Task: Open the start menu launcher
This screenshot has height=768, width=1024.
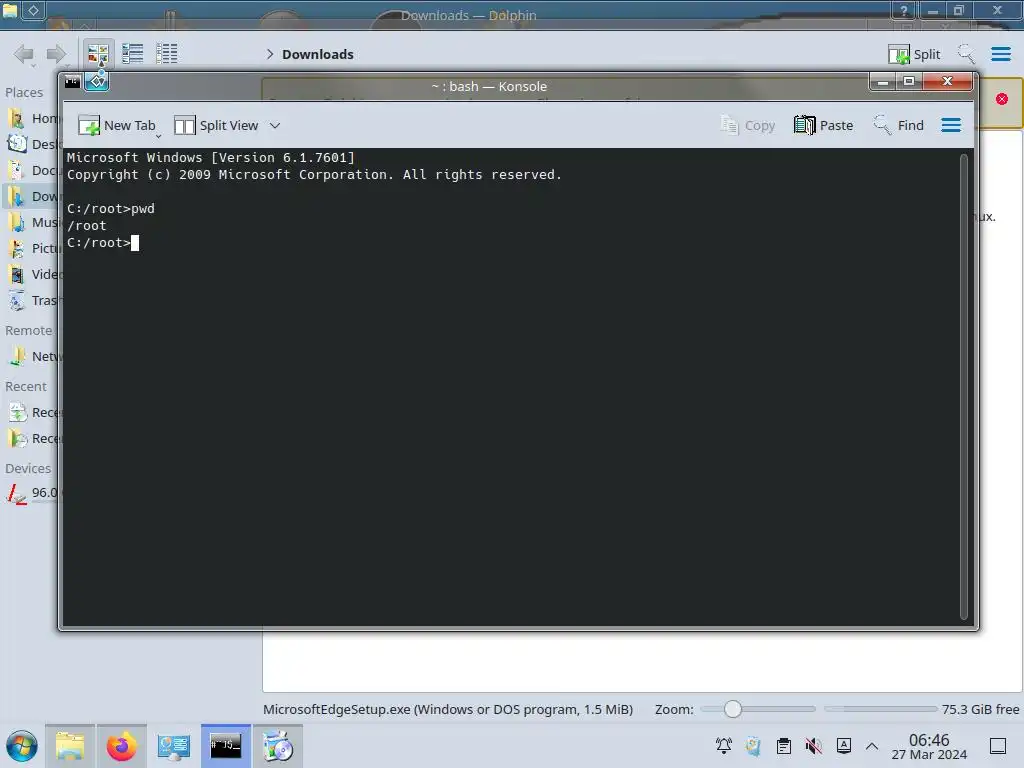Action: pyautogui.click(x=22, y=746)
